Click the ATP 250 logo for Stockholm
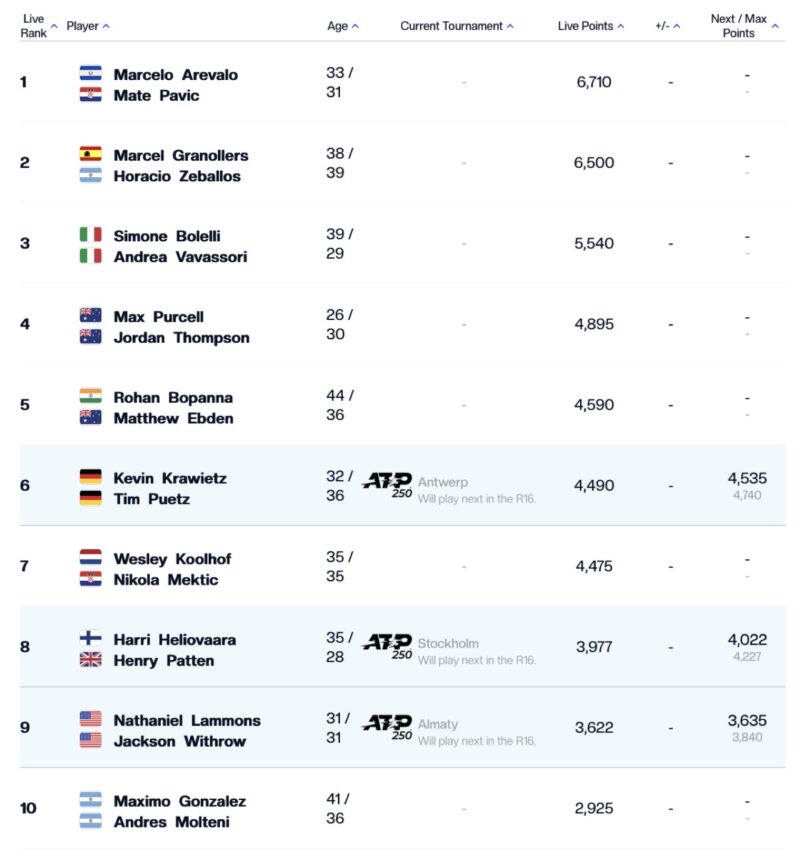 (387, 646)
